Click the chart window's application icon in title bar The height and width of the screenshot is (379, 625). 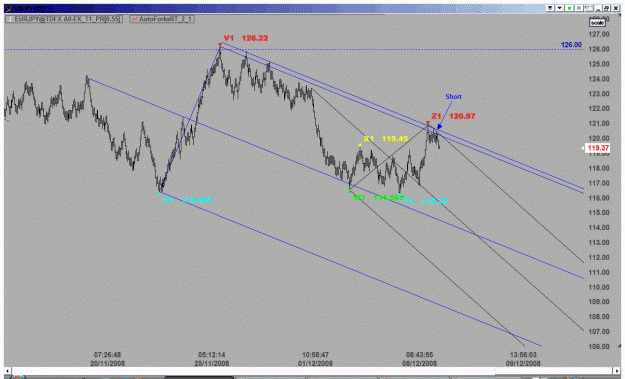9,8
